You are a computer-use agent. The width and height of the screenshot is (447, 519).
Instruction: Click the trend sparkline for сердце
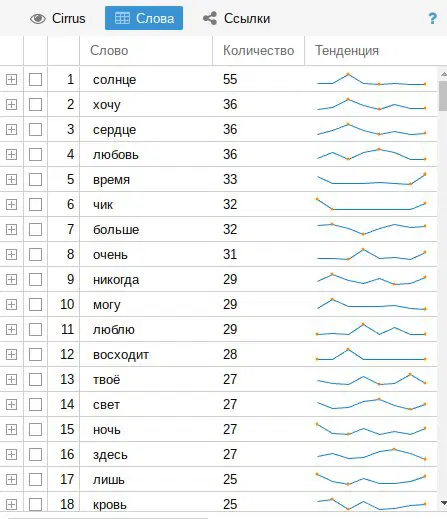(x=371, y=129)
